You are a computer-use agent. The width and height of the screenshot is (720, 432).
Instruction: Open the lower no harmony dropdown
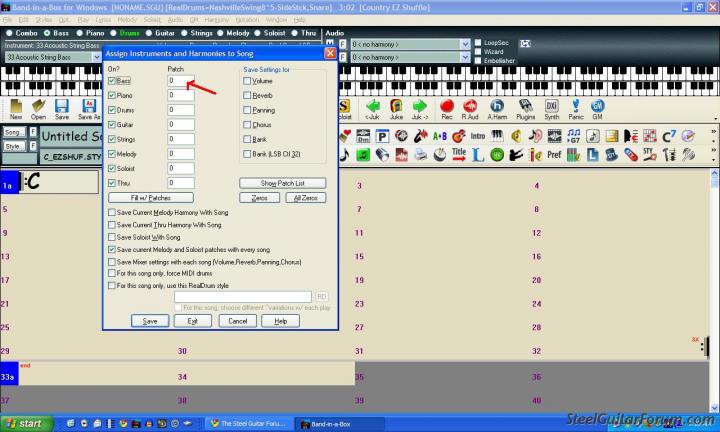coord(465,57)
